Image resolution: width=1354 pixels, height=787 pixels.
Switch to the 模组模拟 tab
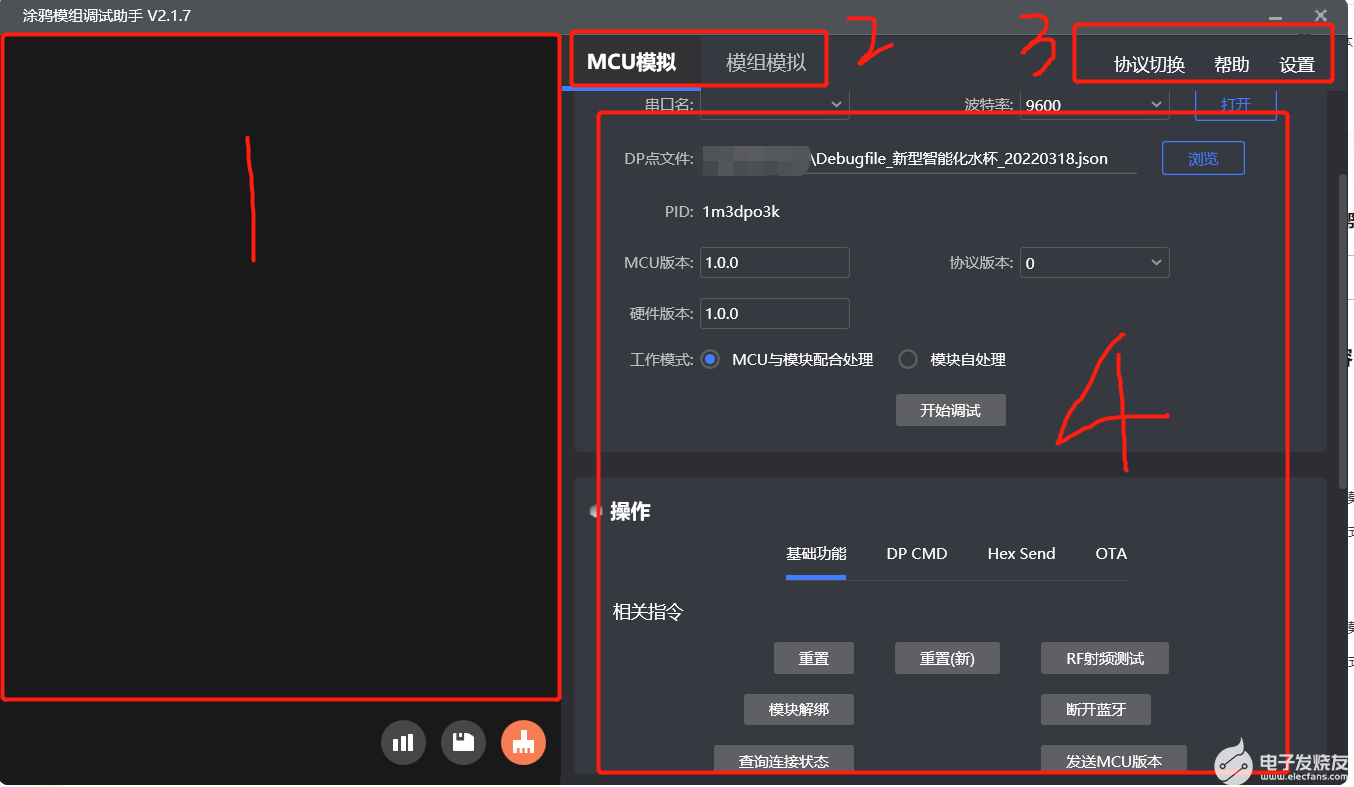point(766,62)
